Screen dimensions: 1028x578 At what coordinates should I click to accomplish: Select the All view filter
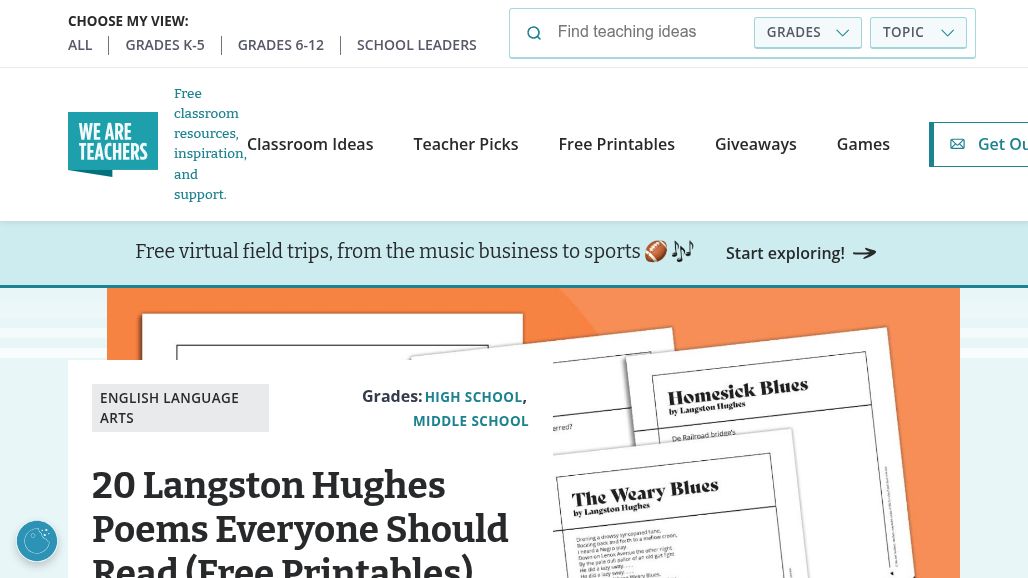tap(80, 45)
